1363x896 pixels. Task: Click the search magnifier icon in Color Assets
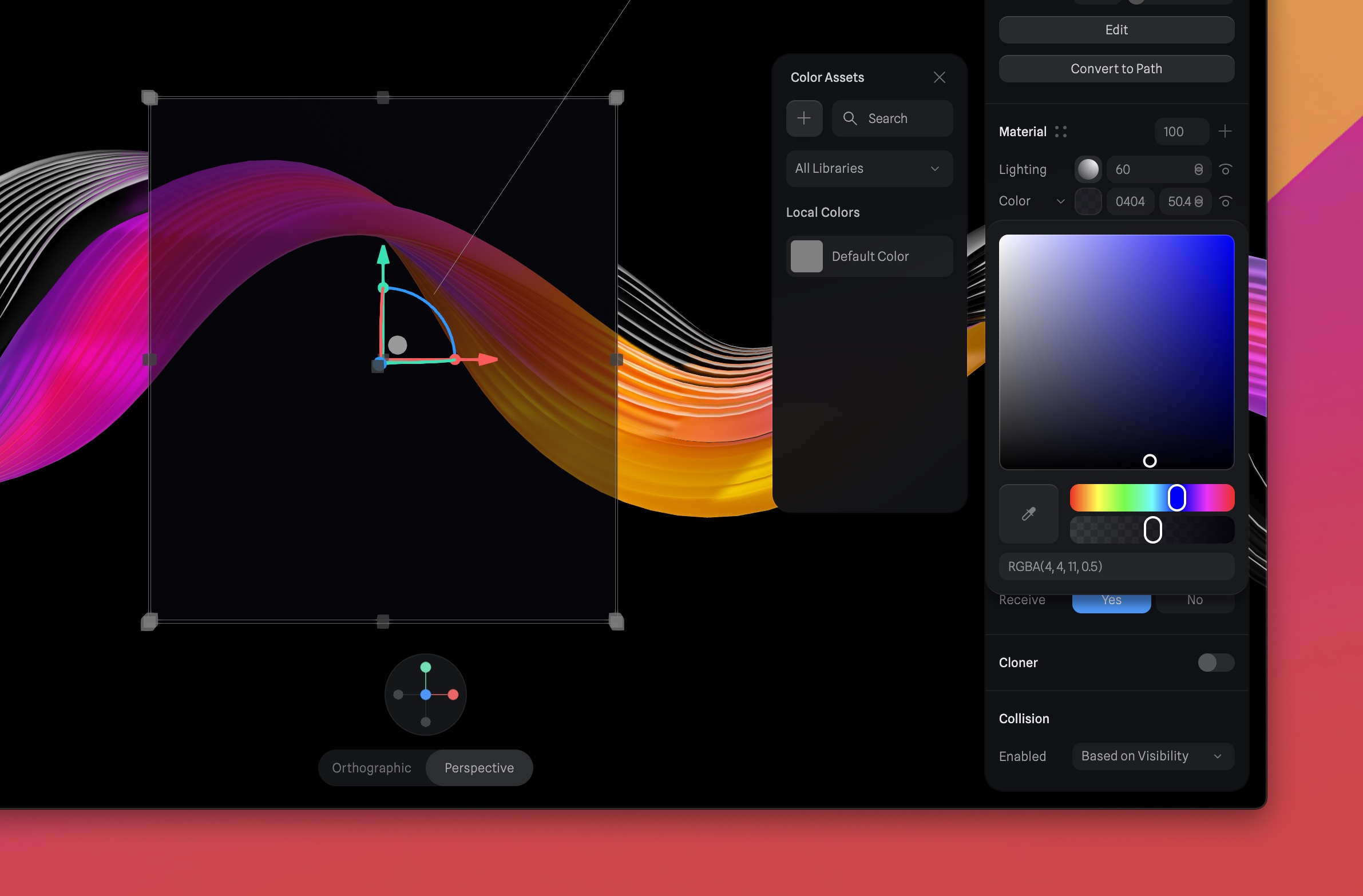tap(850, 118)
